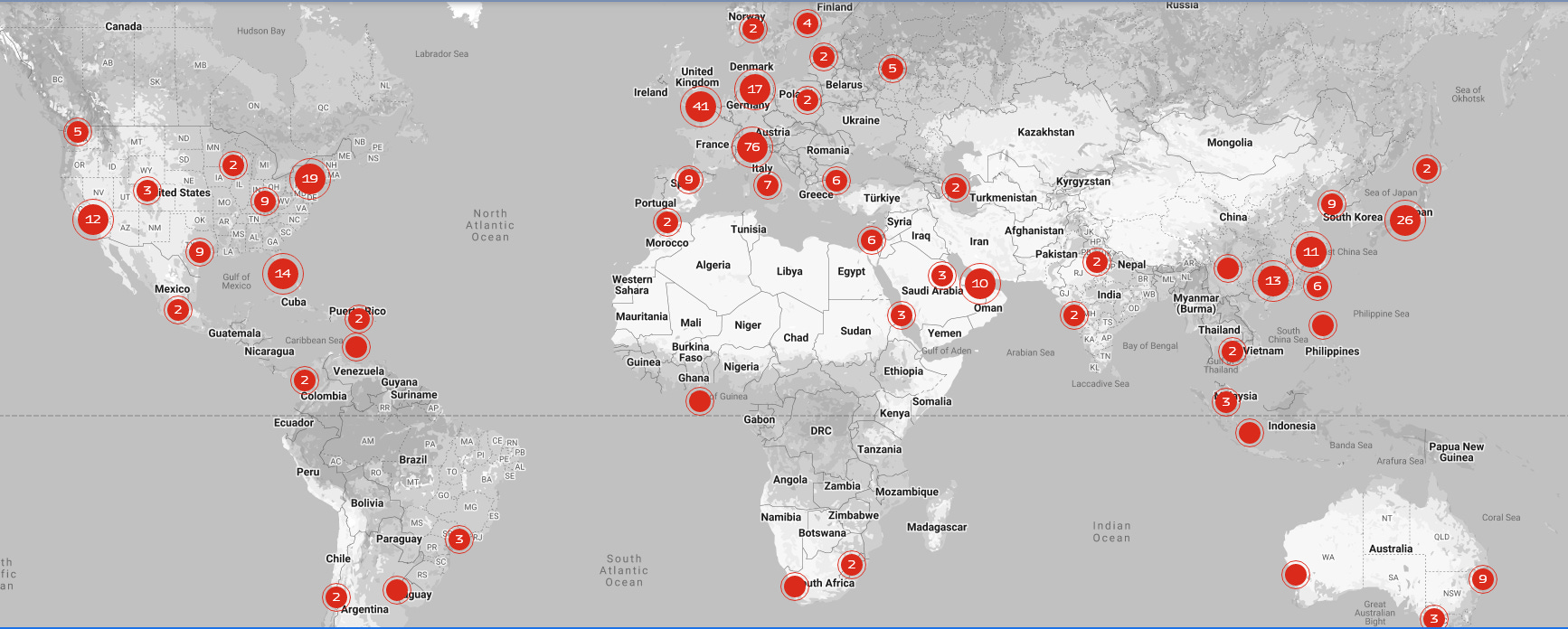Click the 6 cluster near Greece
This screenshot has width=1568, height=629.
coord(836,180)
